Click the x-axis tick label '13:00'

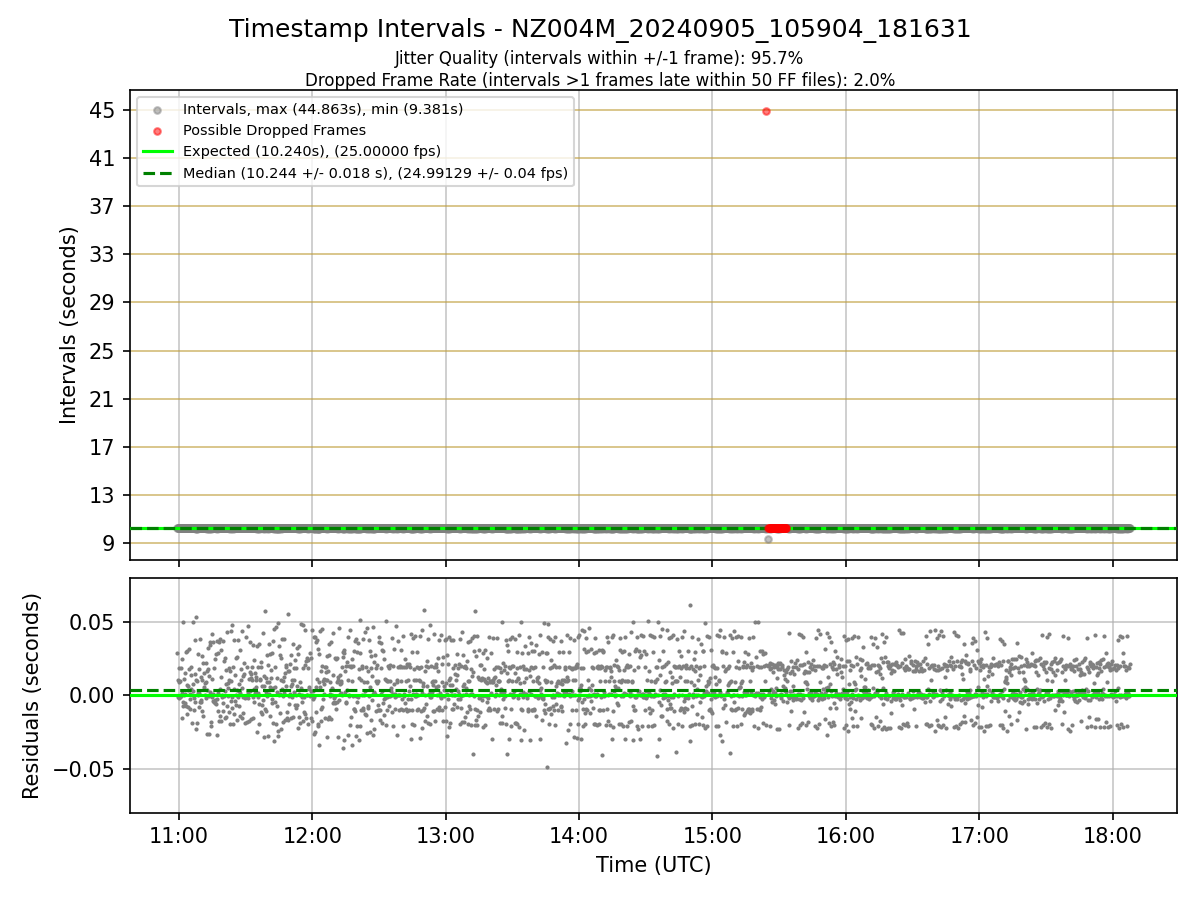click(x=446, y=834)
